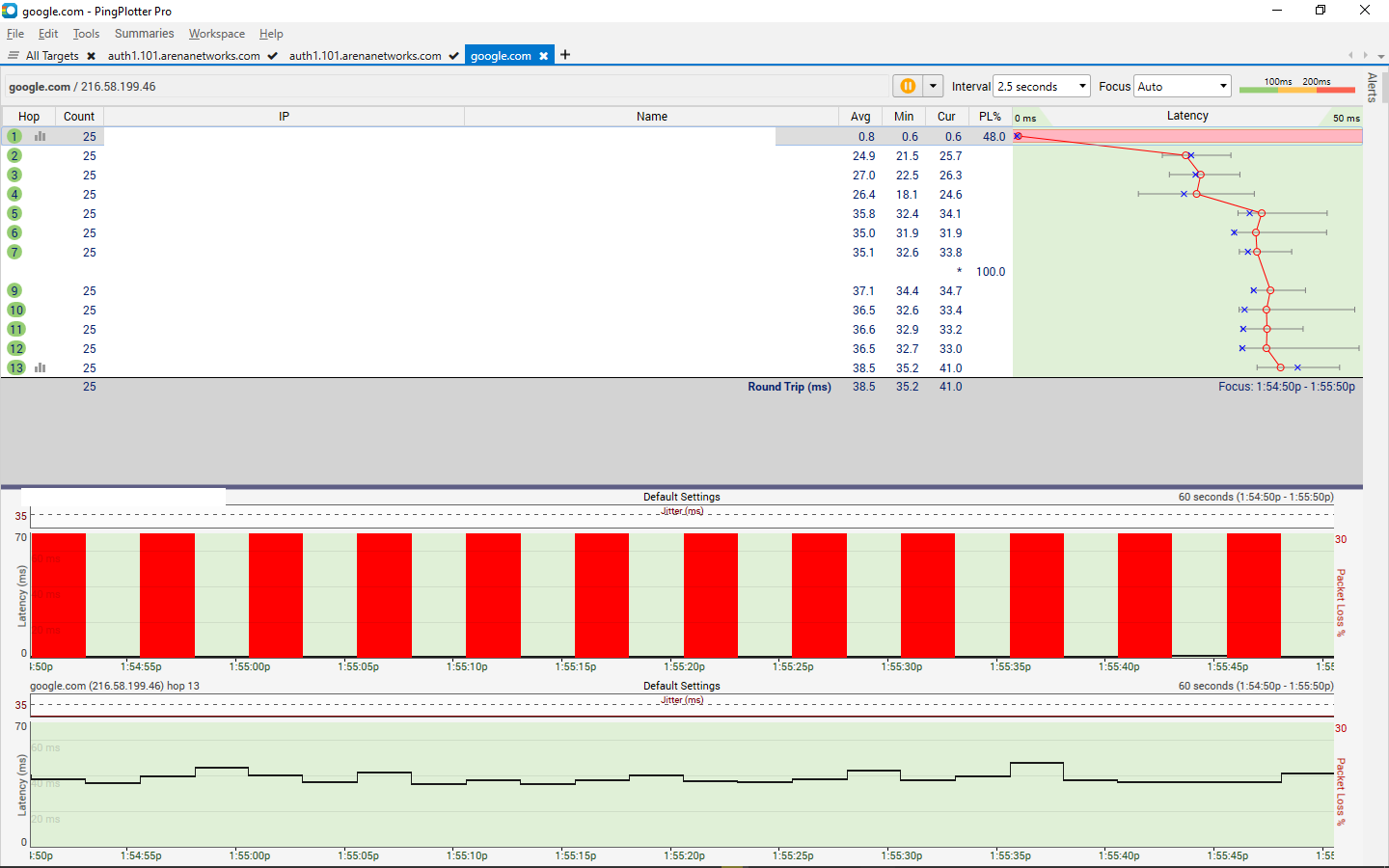Switch to the first auth1.101.arenanetworks.com tab
Screen dimensions: 1389x868
(183, 56)
